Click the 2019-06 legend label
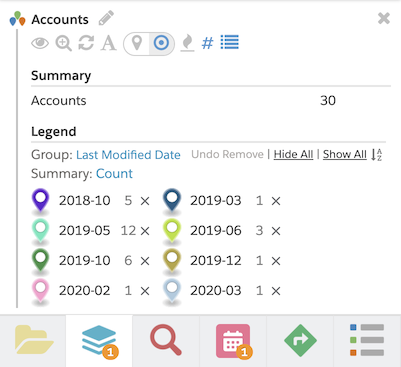Screen dimensions: 401x367 216,231
